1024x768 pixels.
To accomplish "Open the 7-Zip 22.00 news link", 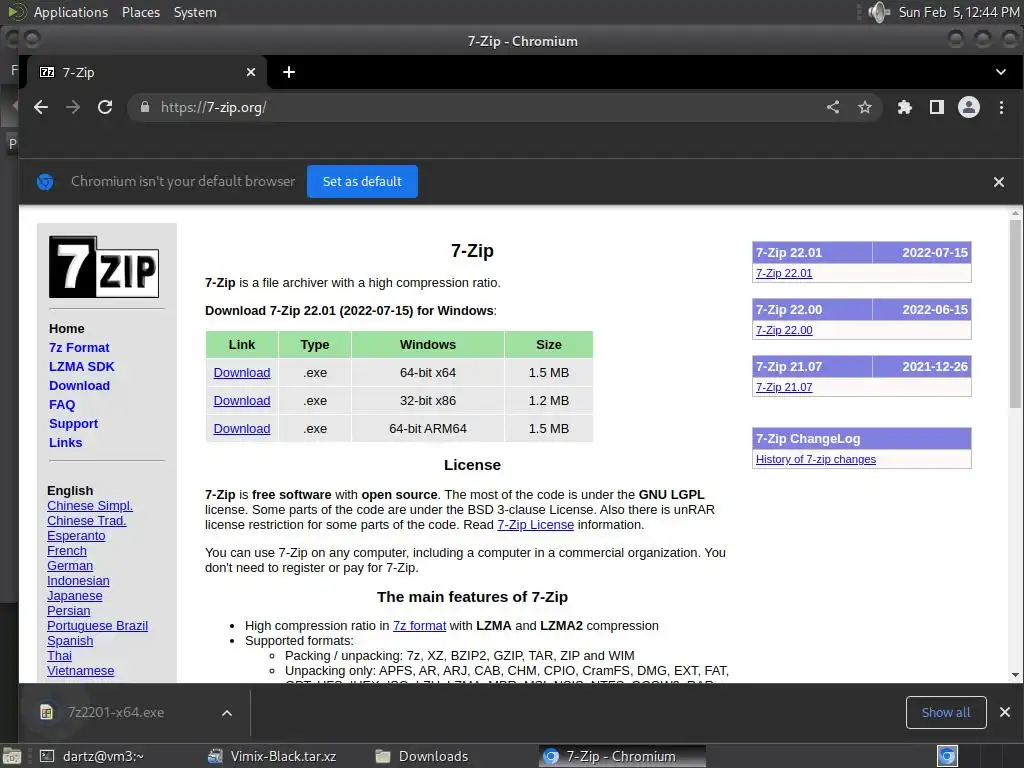I will [784, 330].
